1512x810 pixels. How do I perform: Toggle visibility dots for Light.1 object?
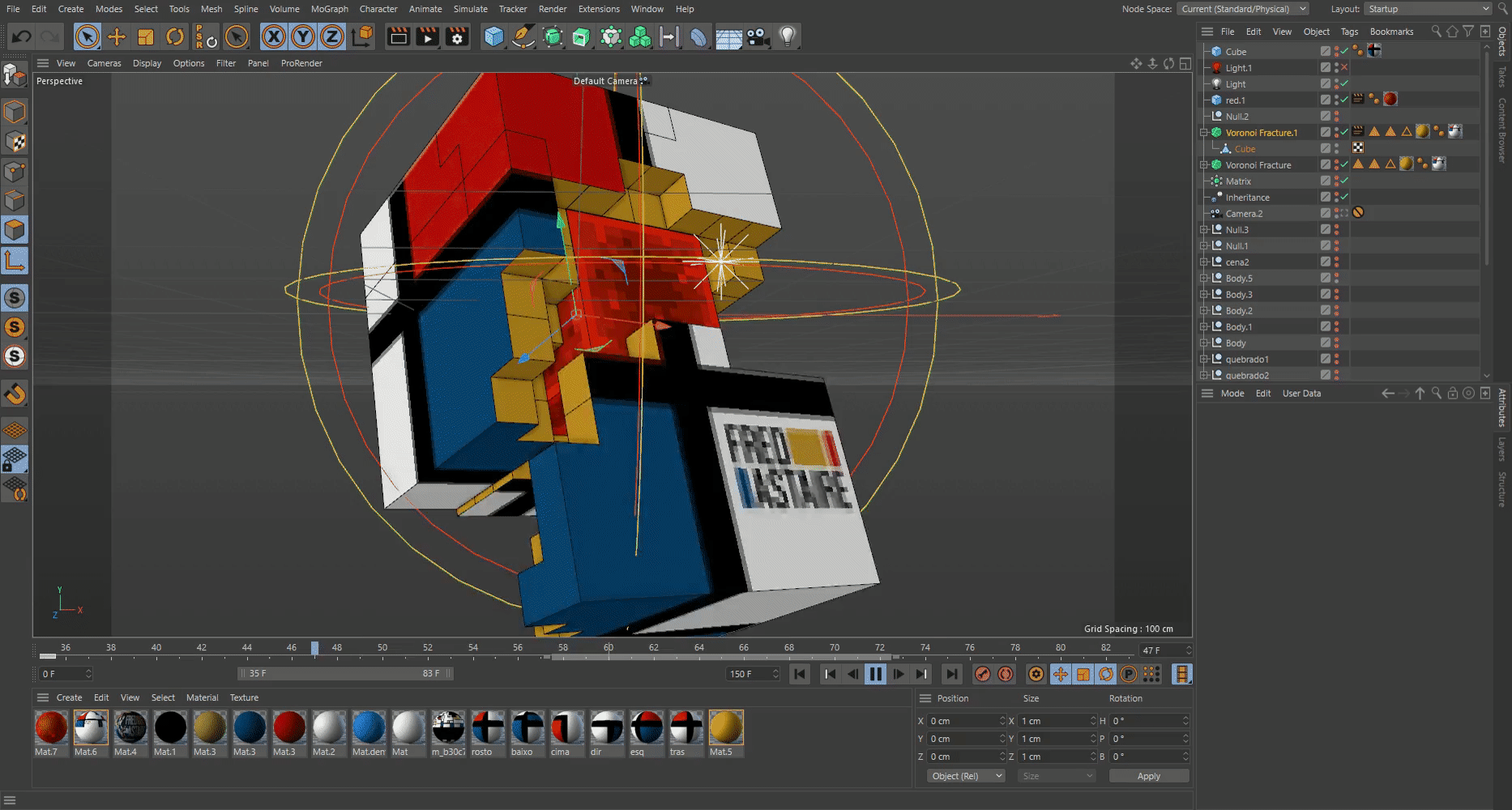click(1336, 68)
